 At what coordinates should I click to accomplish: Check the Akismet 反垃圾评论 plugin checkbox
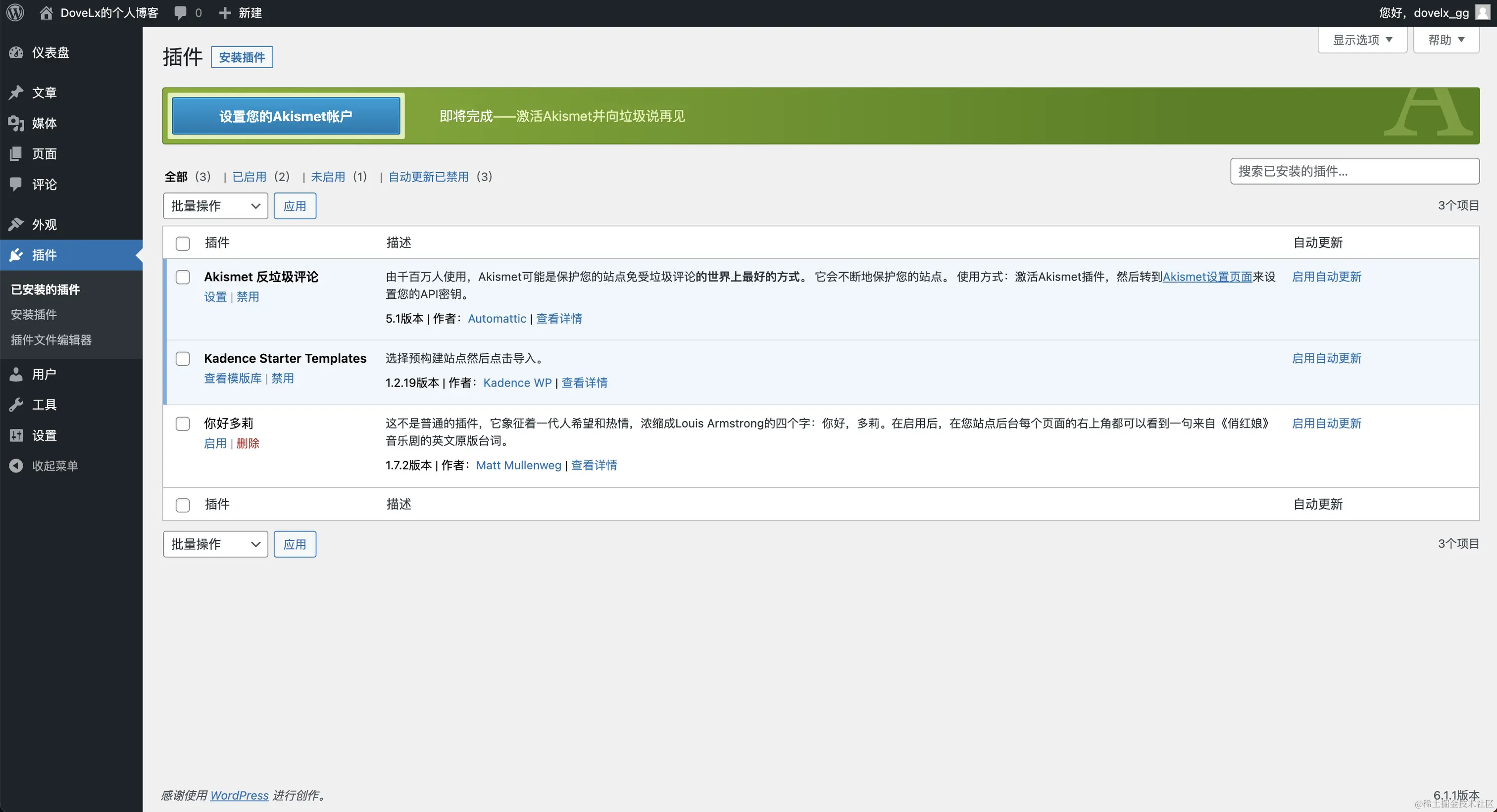tap(183, 277)
